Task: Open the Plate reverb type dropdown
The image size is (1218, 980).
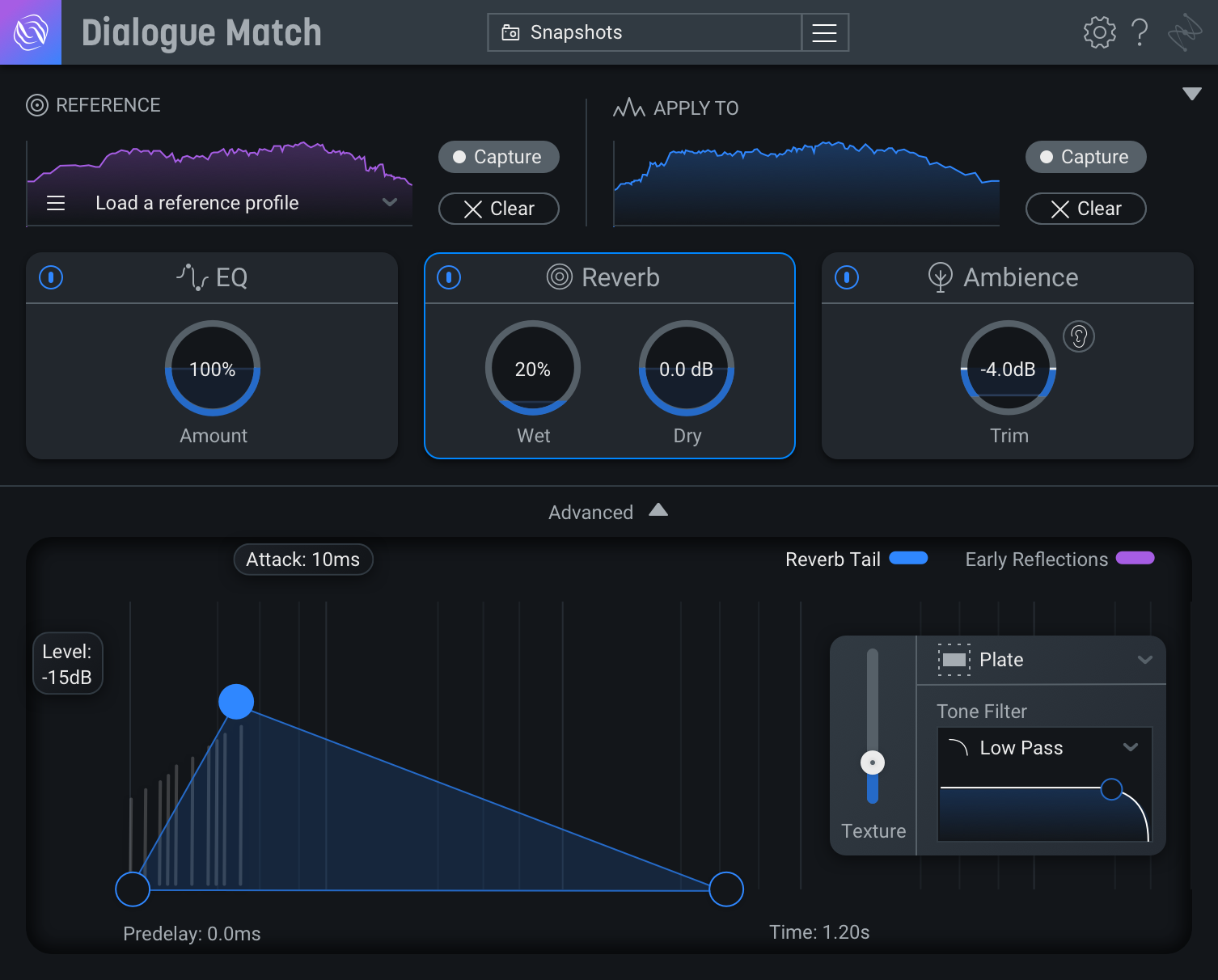Action: 1042,660
